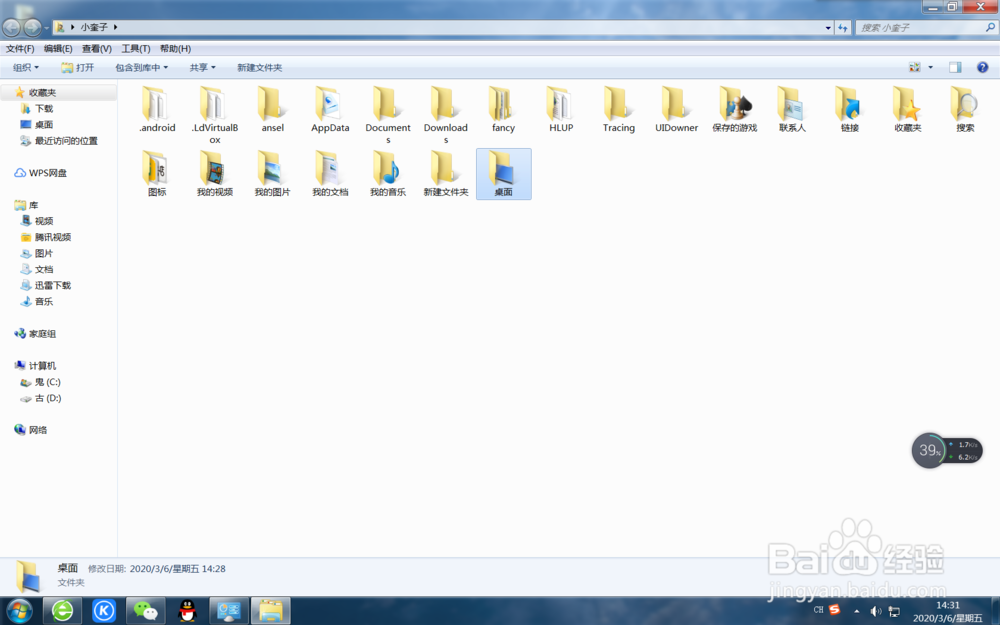Image resolution: width=1000 pixels, height=625 pixels.
Task: Open the Downloads folder
Action: [x=446, y=115]
